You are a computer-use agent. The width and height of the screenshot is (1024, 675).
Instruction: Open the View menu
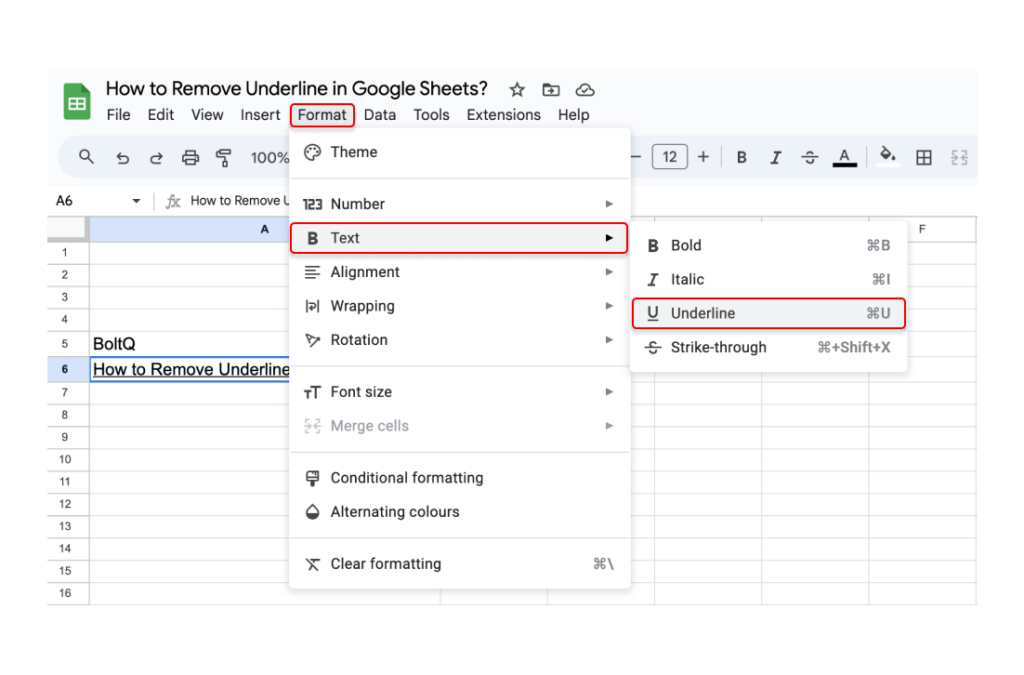click(x=207, y=115)
